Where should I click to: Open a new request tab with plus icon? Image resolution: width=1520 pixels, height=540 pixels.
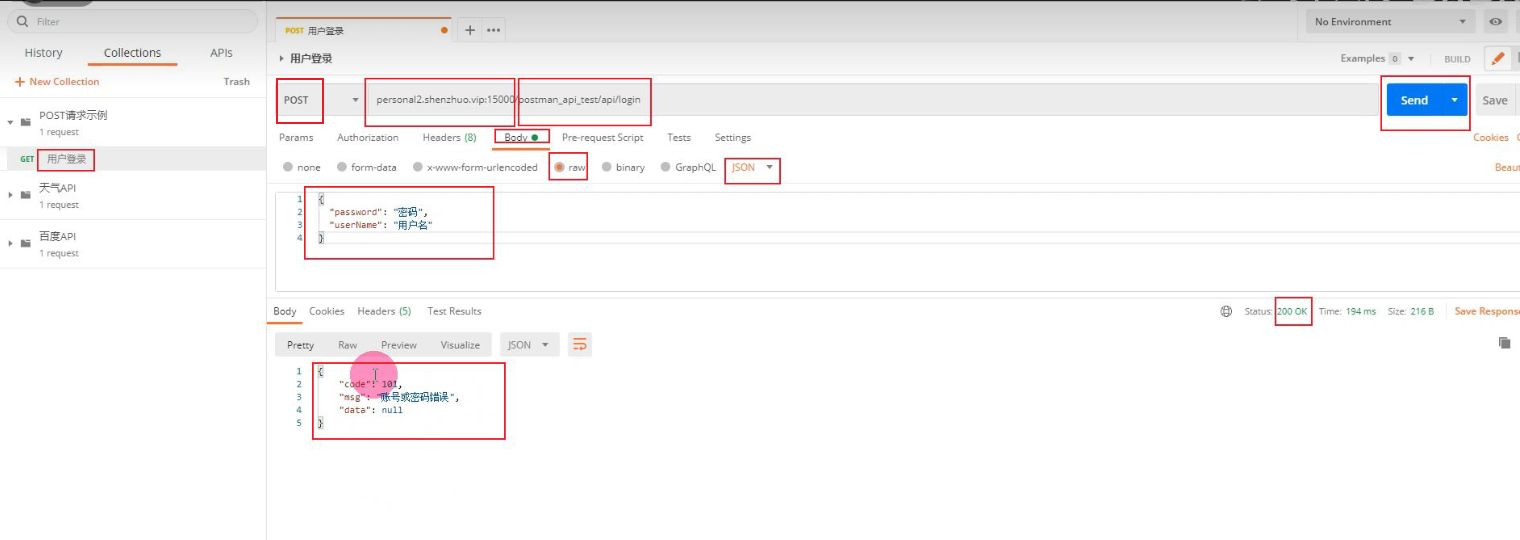(470, 30)
